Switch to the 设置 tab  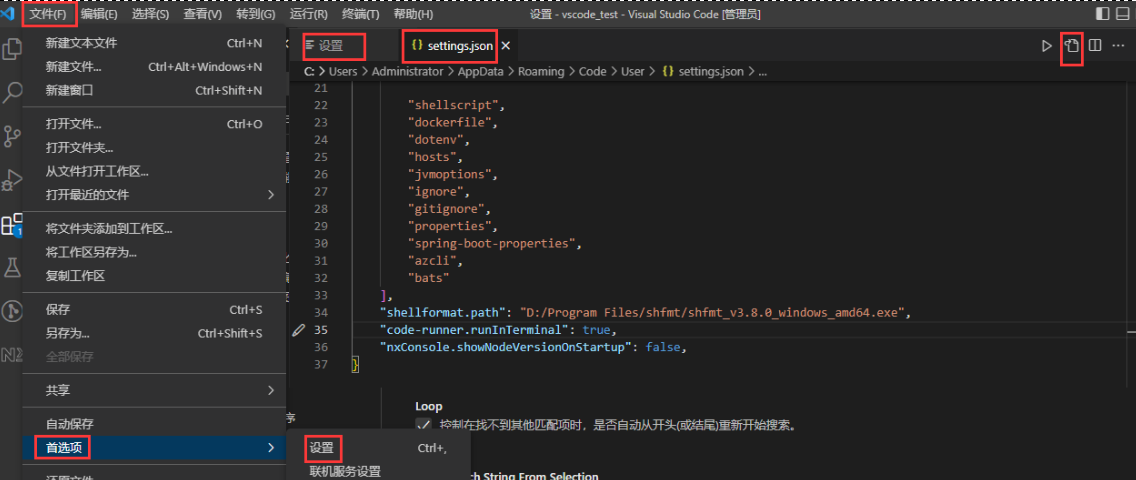tap(333, 46)
